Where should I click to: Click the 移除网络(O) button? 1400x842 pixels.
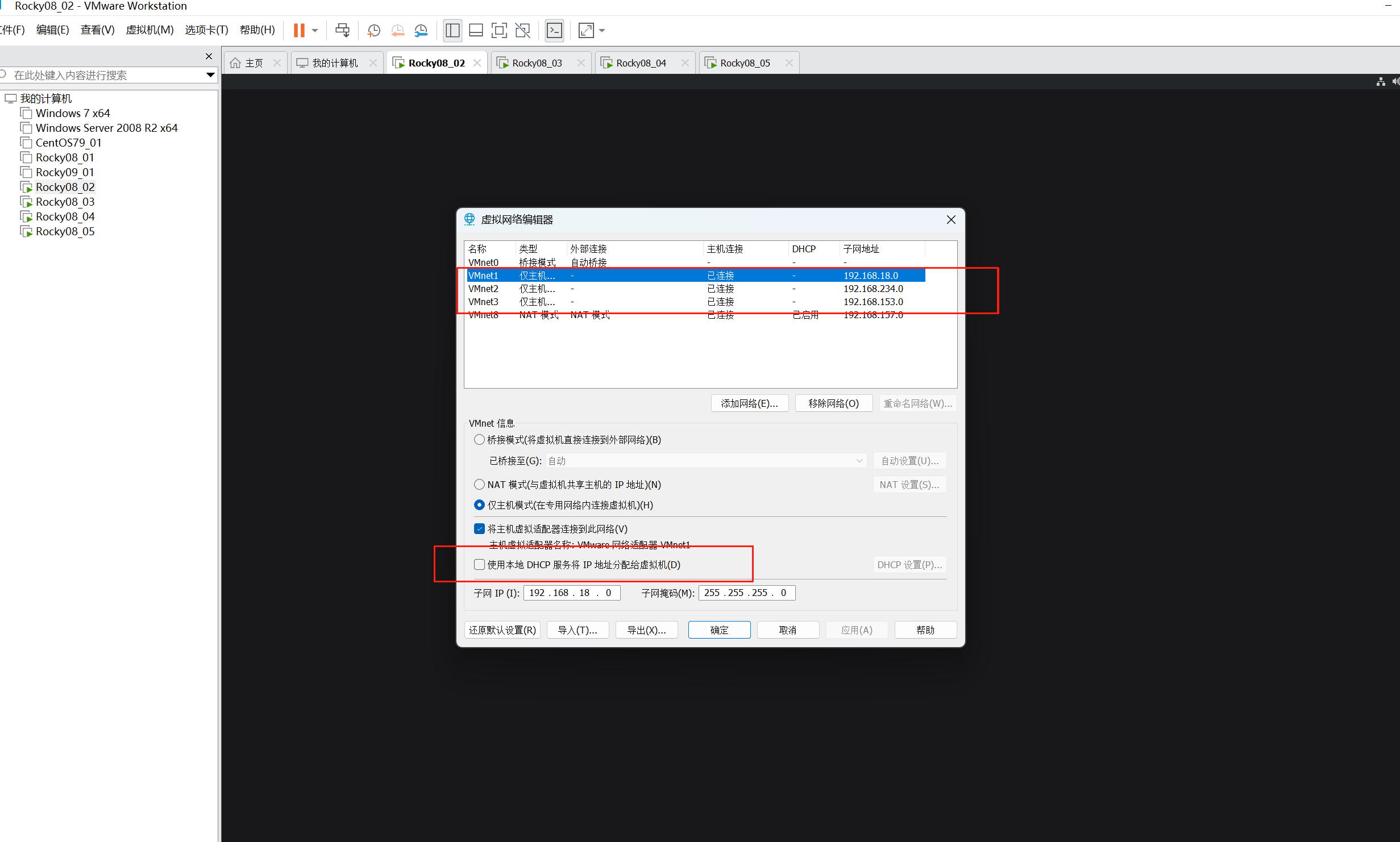point(833,403)
